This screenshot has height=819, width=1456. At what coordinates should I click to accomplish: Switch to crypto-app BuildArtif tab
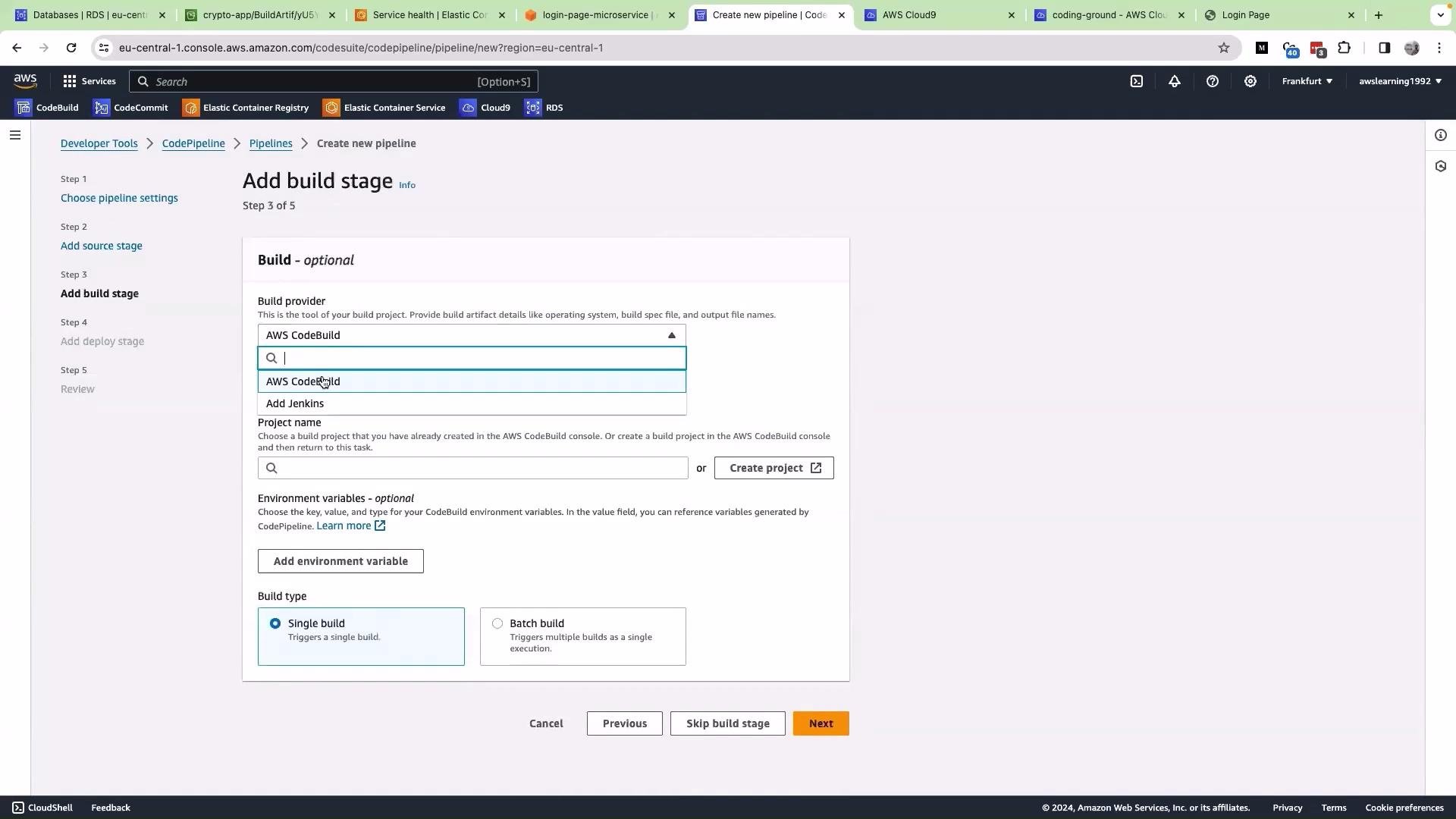(x=259, y=15)
